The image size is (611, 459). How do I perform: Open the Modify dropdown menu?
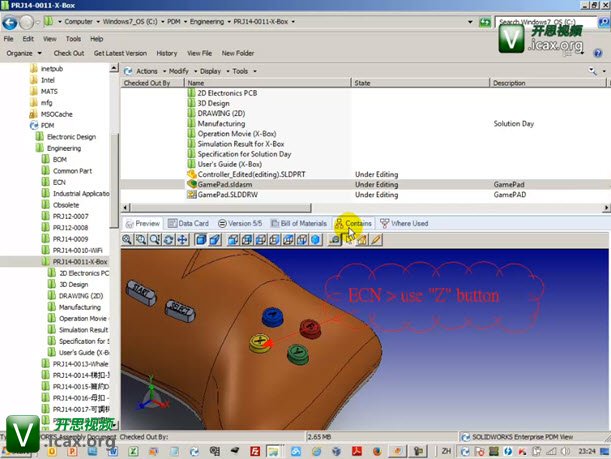click(x=179, y=71)
